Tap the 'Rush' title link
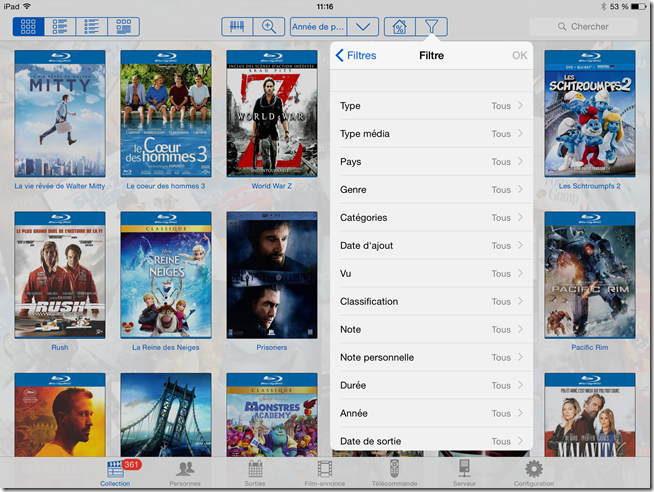 (x=60, y=347)
